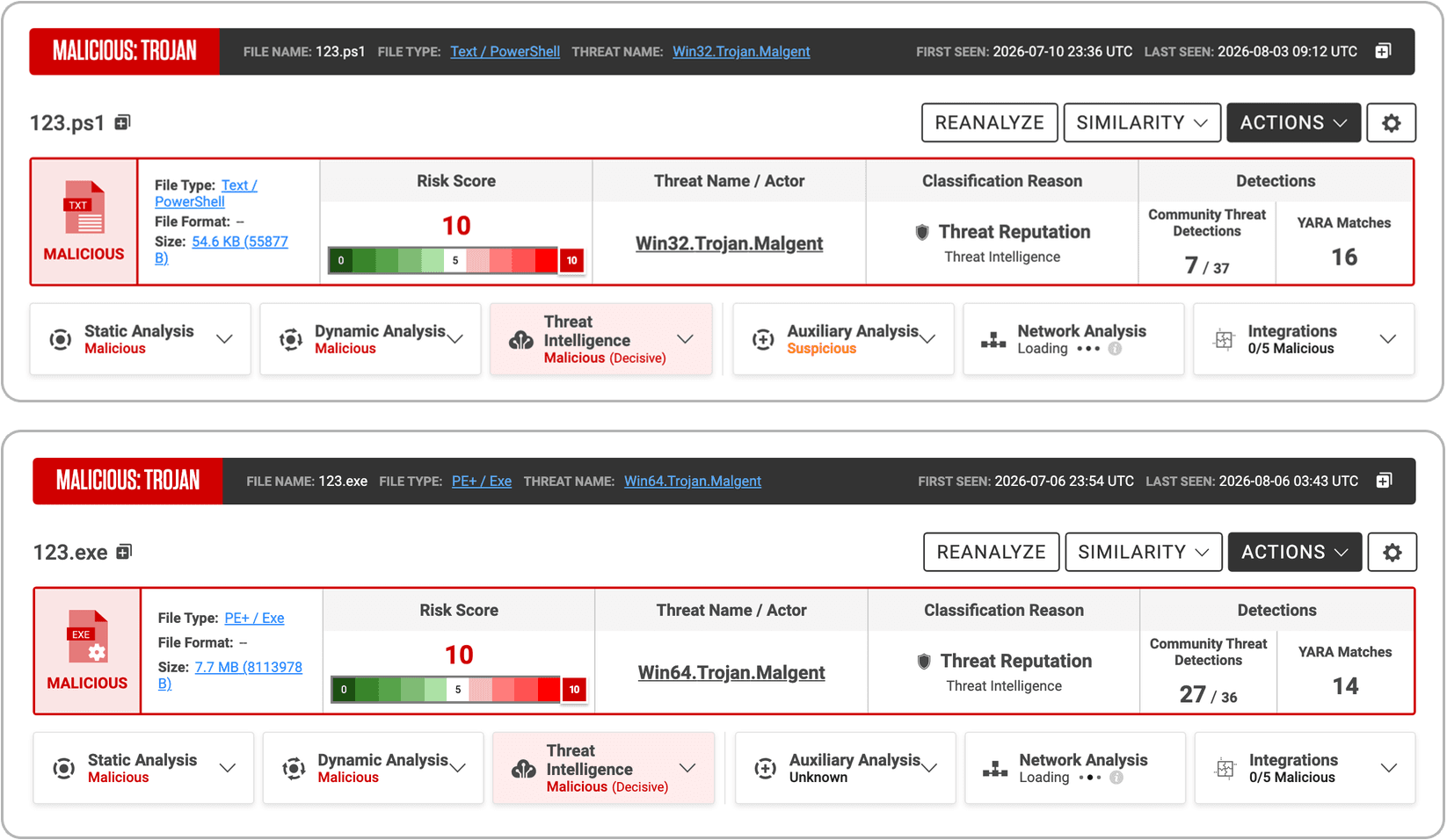Click Network Analysis icon in 123.exe panel
The height and width of the screenshot is (840, 1447).
pyautogui.click(x=995, y=770)
